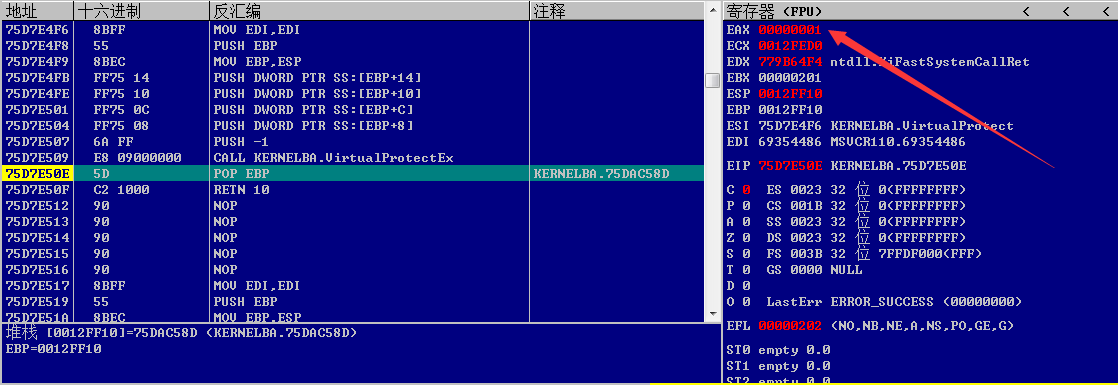Viewport: 1118px width, 385px height.
Task: Select the row at address 75D7E4F6
Action: pos(352,30)
